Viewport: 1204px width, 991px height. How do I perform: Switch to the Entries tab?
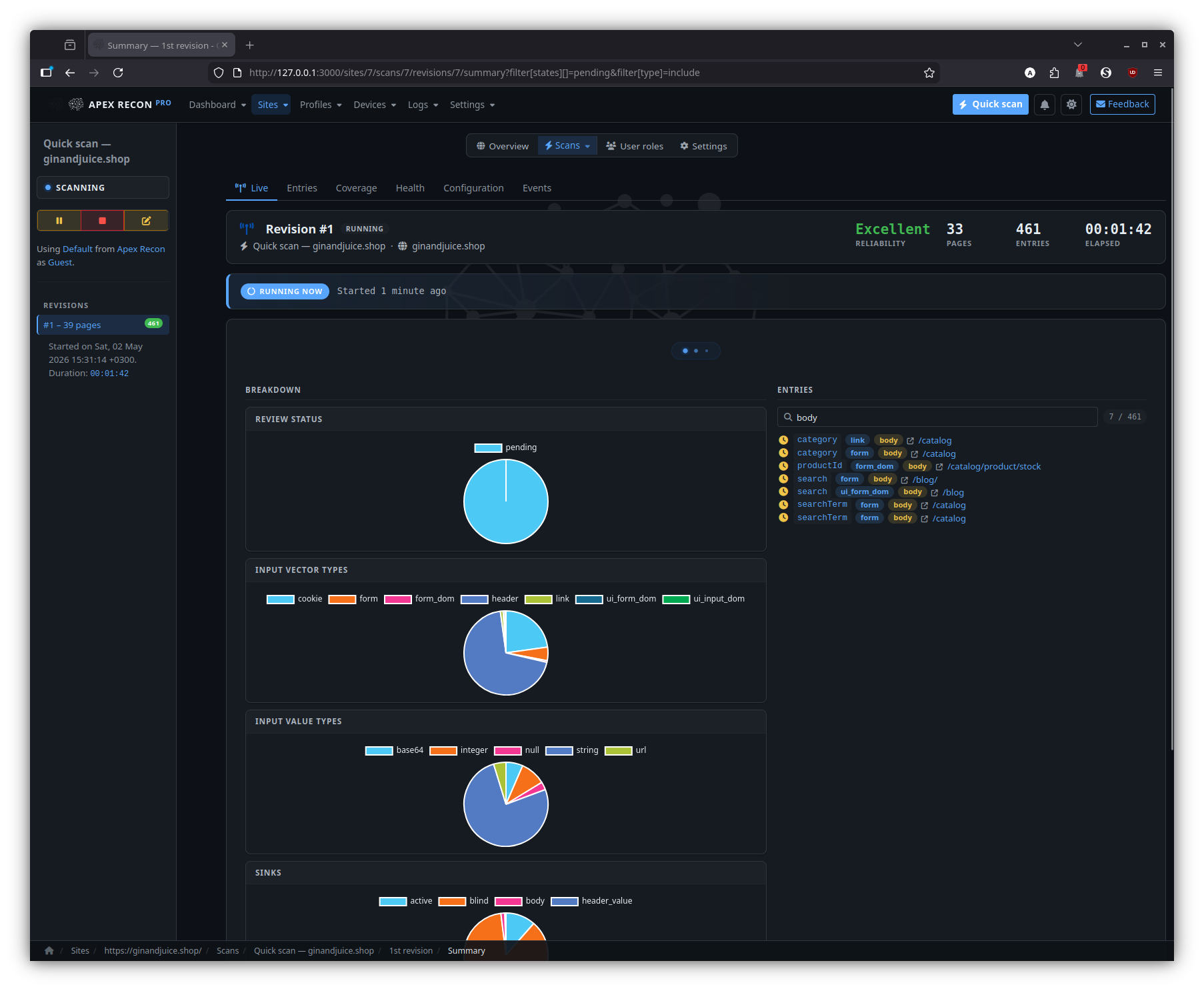(302, 188)
